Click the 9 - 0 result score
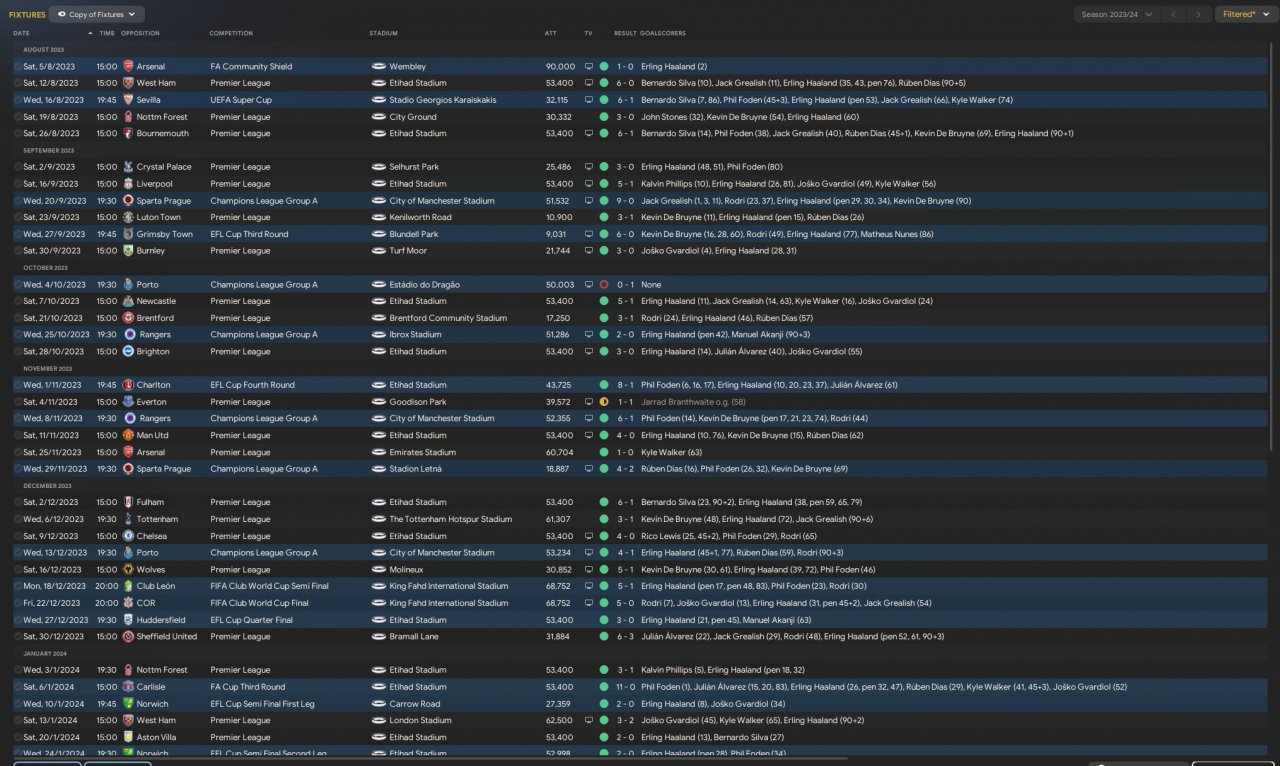 [625, 201]
